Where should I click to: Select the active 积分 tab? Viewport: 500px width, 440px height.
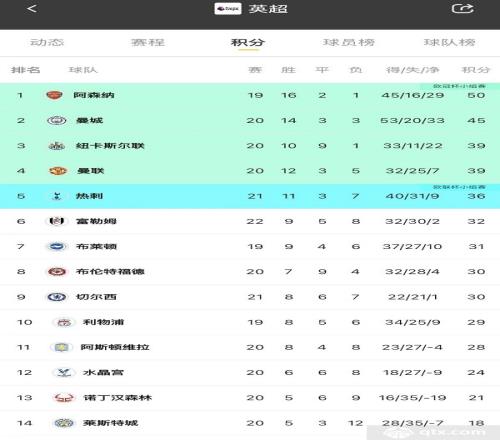[x=248, y=42]
